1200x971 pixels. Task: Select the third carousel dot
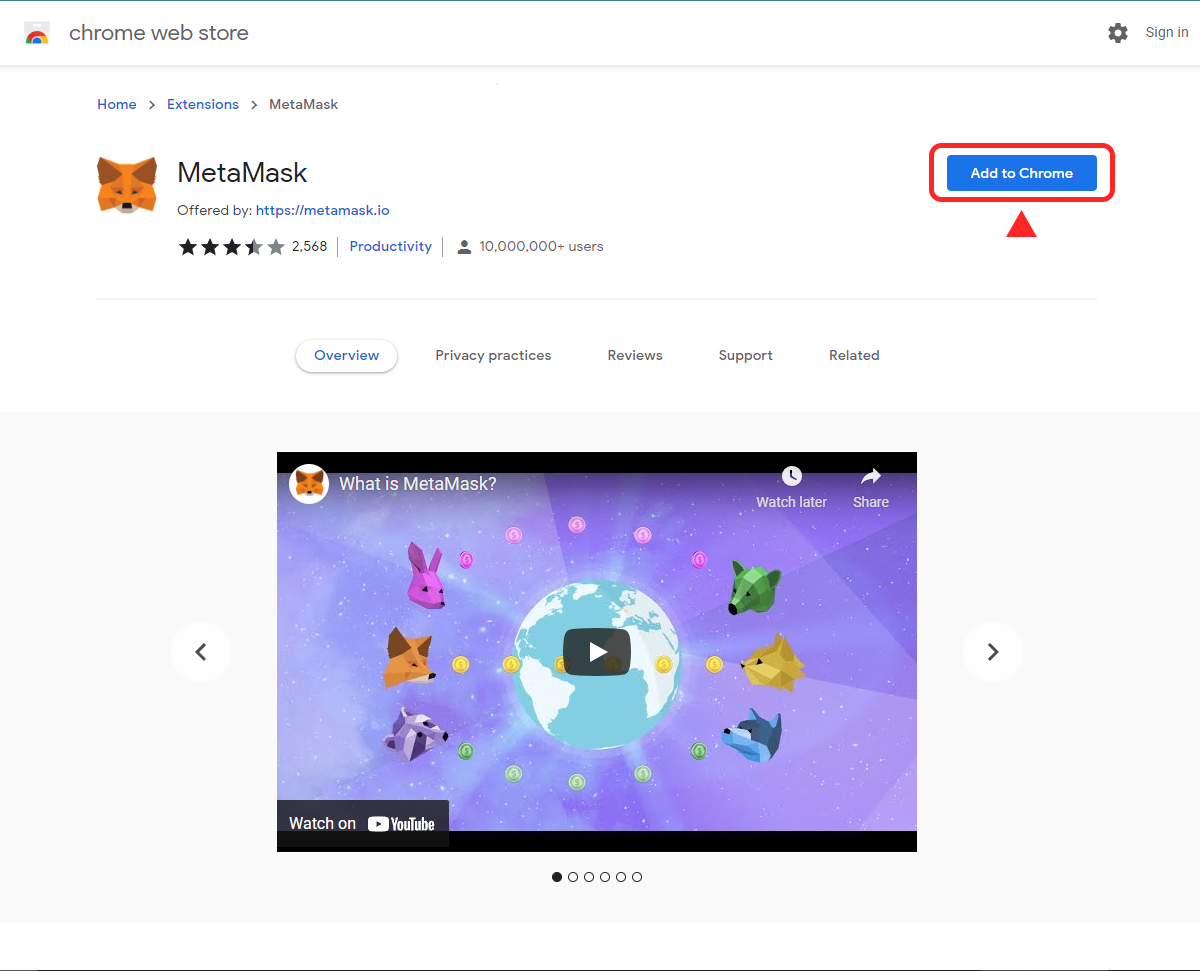pyautogui.click(x=589, y=877)
